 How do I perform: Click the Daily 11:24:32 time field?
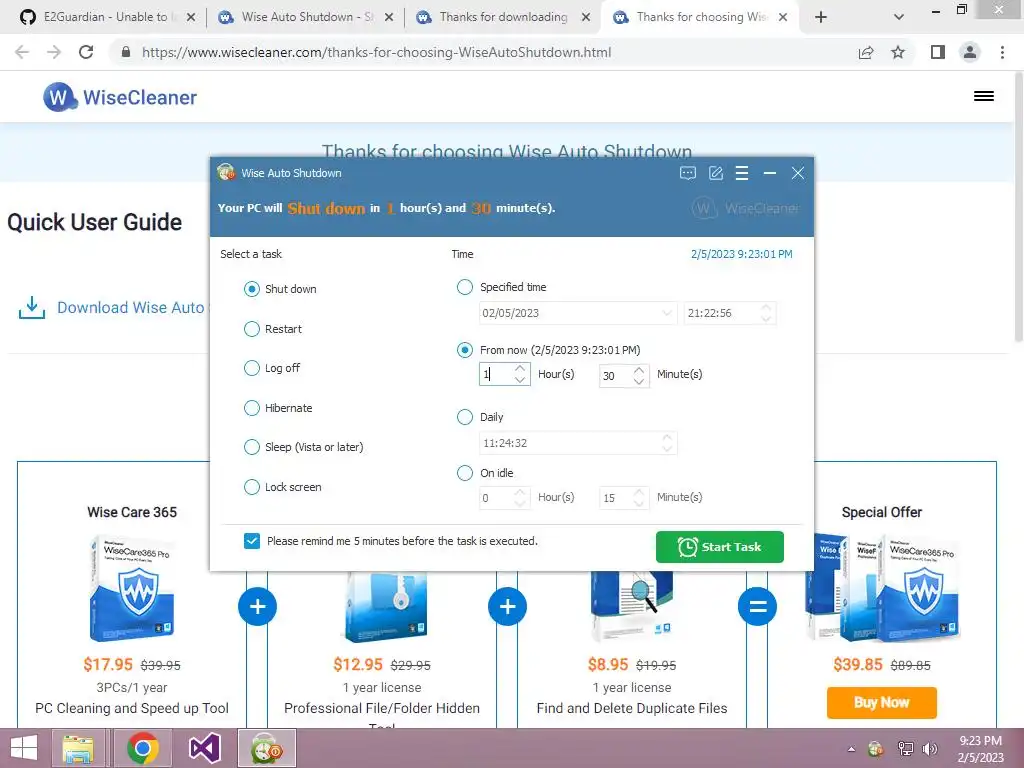(578, 443)
